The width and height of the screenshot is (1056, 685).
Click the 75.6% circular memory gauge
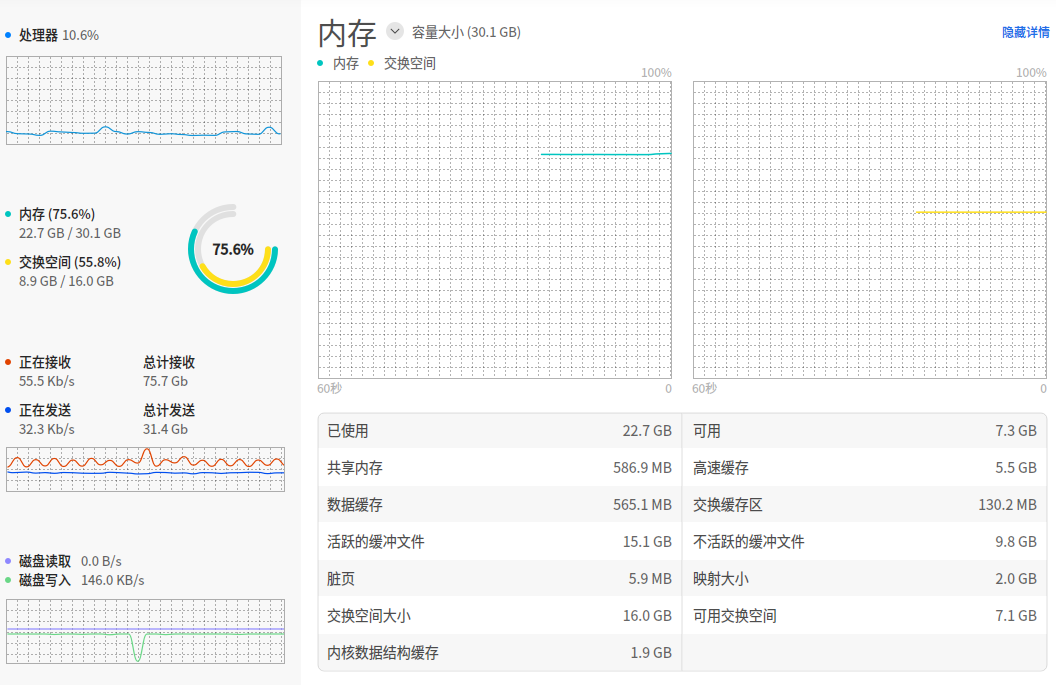click(233, 249)
